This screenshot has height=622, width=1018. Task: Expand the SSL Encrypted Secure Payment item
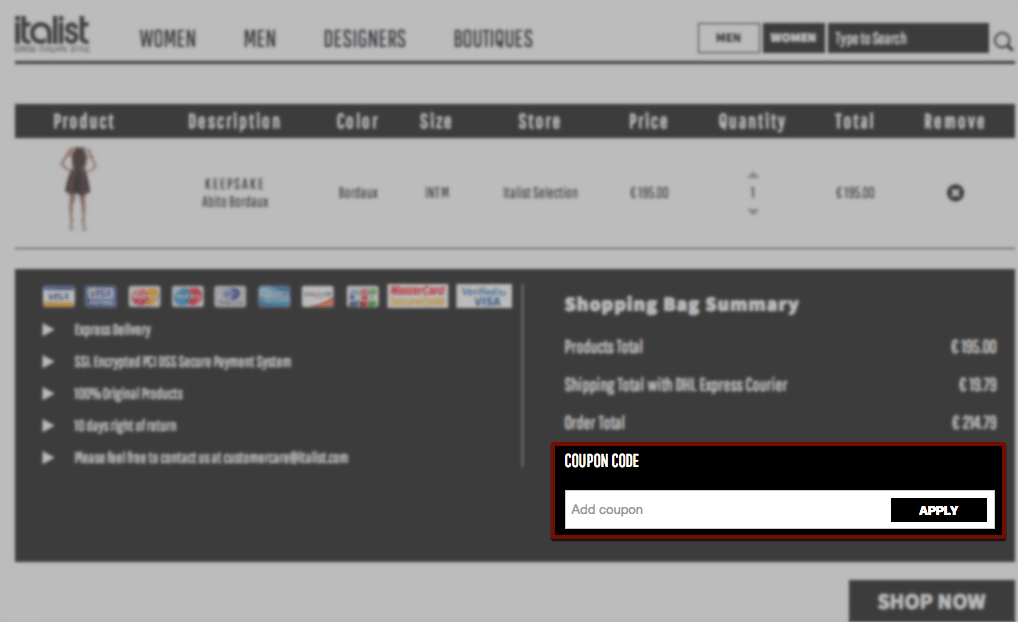coord(47,362)
